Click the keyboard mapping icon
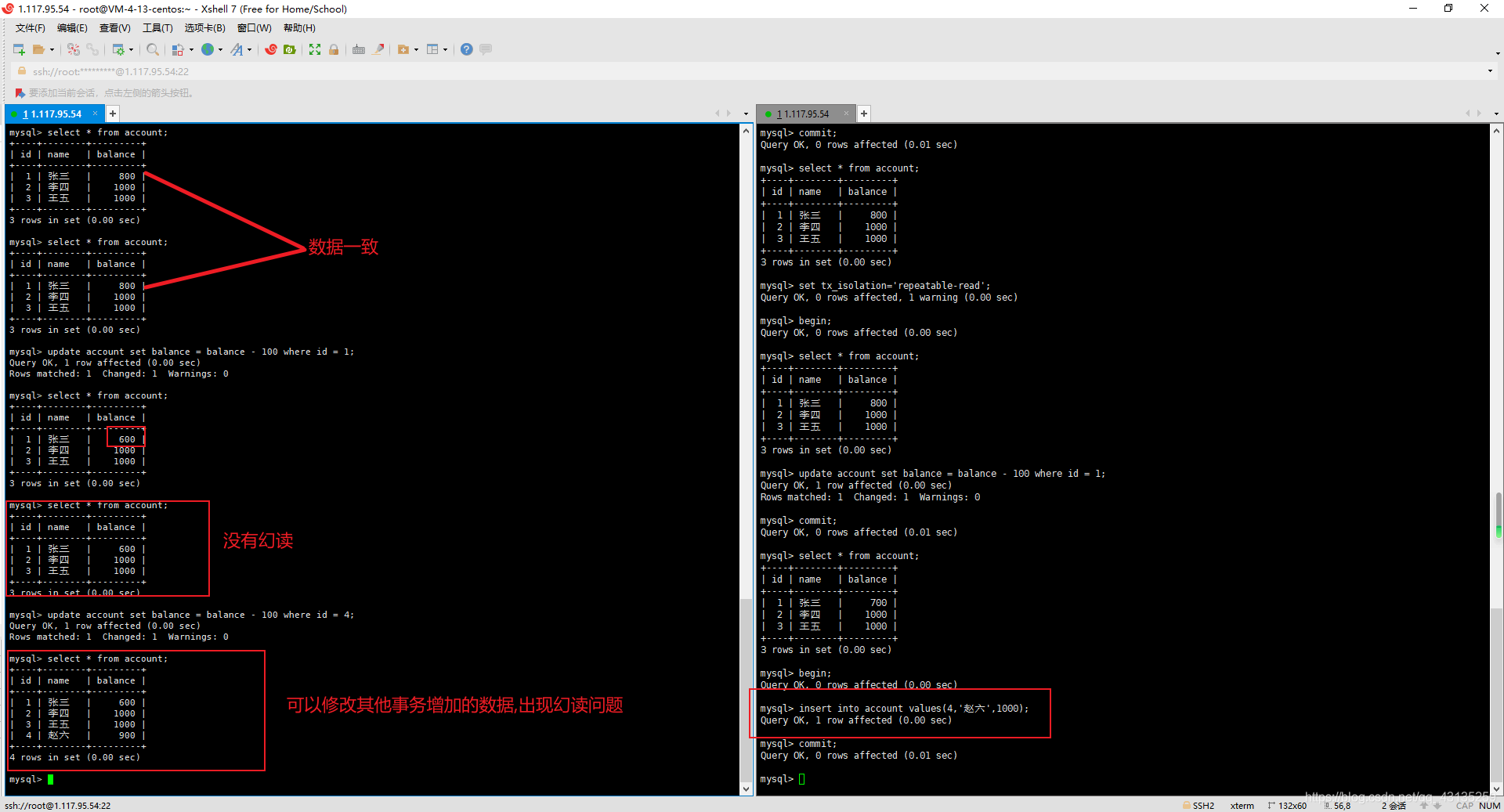Viewport: 1504px width, 812px height. (359, 49)
